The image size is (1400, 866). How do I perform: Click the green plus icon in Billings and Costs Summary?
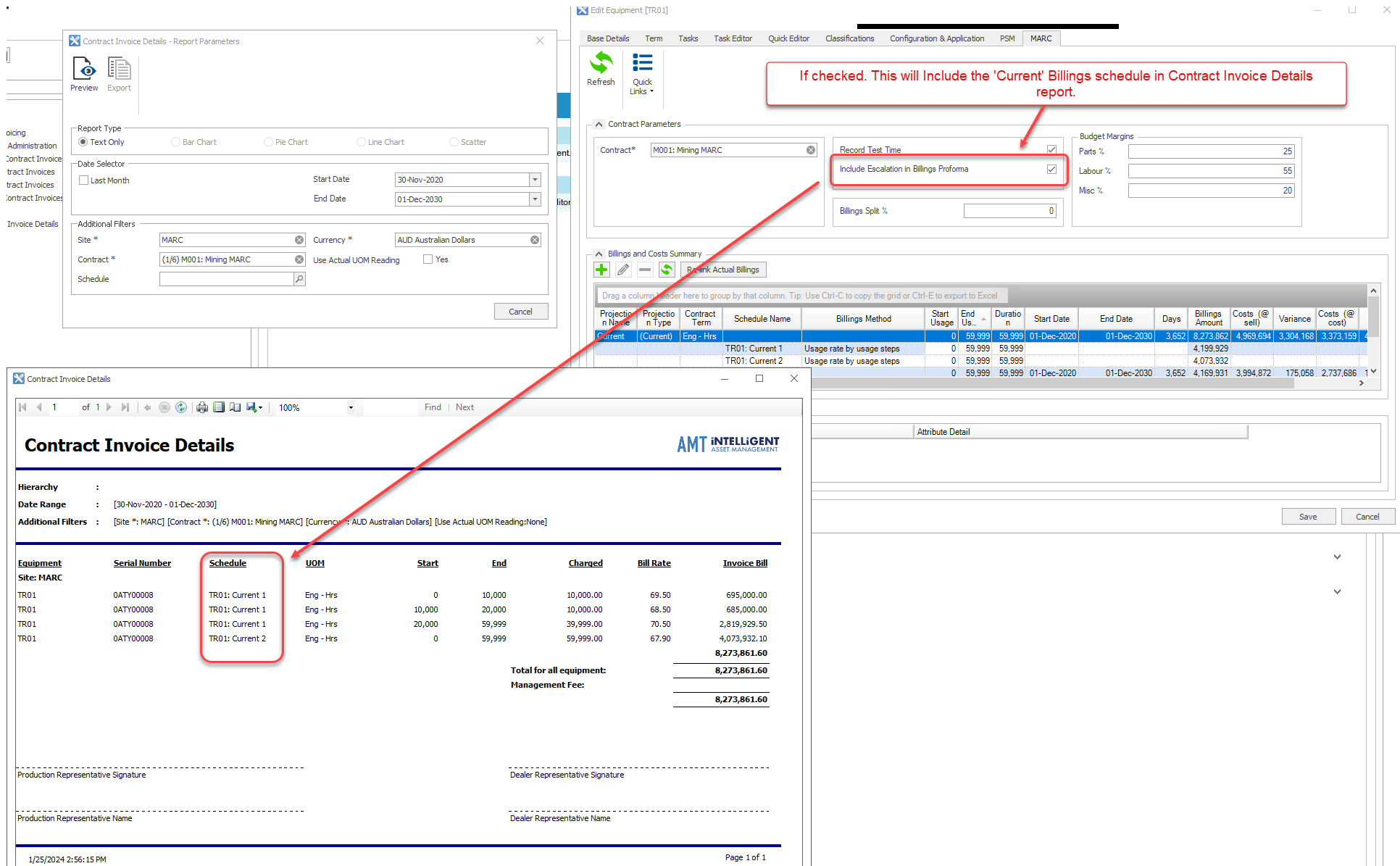(601, 269)
